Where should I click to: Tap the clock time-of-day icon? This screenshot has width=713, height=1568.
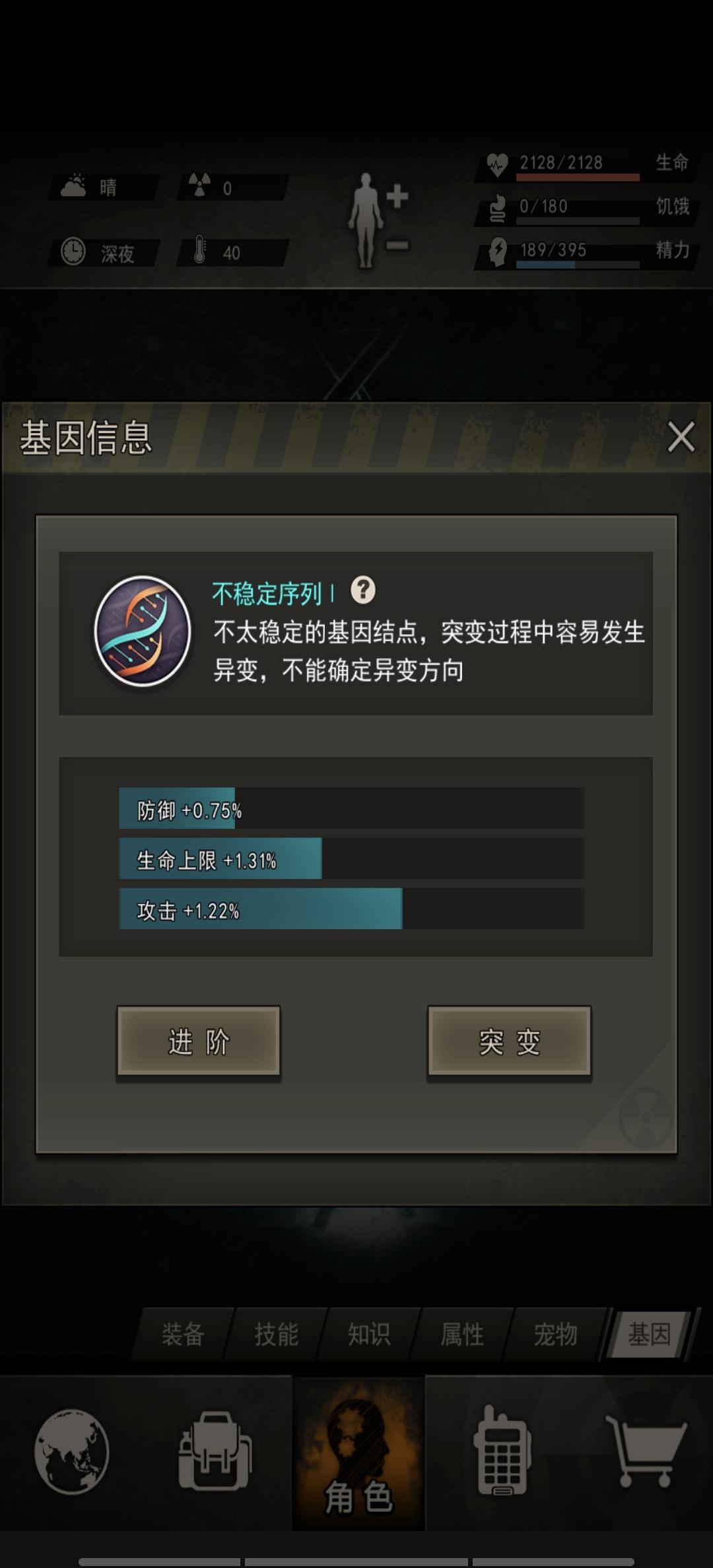[x=73, y=251]
